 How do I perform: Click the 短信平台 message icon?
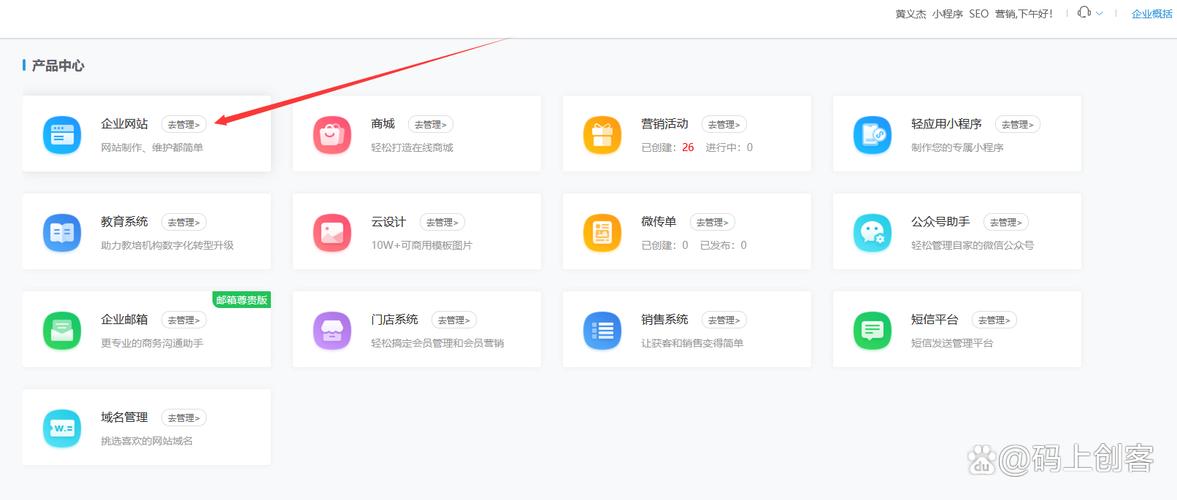pyautogui.click(x=872, y=330)
